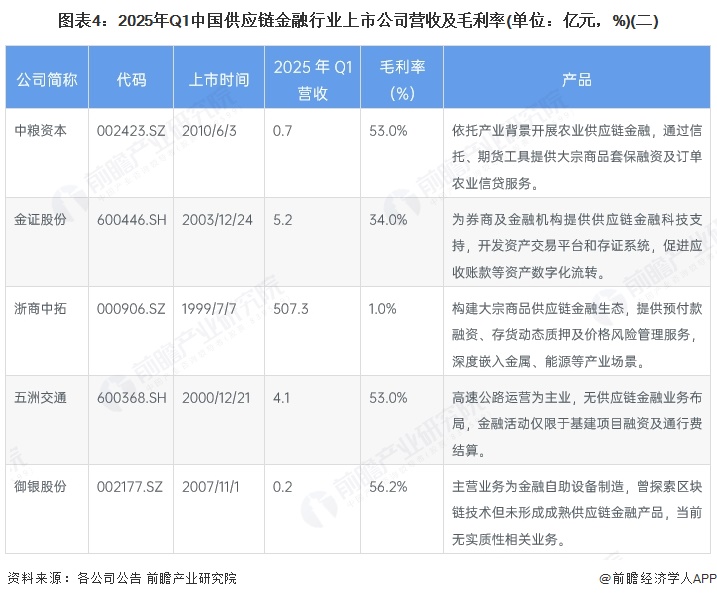This screenshot has height=599, width=717.
Task: Click the 中粮资本 gross margin '53.0%'
Action: [388, 131]
